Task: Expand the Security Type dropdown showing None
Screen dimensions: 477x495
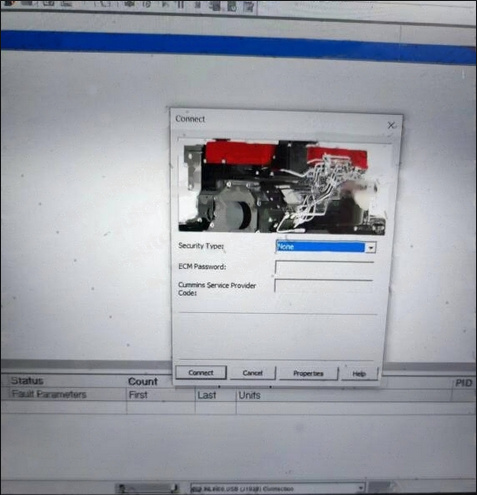Action: pyautogui.click(x=326, y=247)
